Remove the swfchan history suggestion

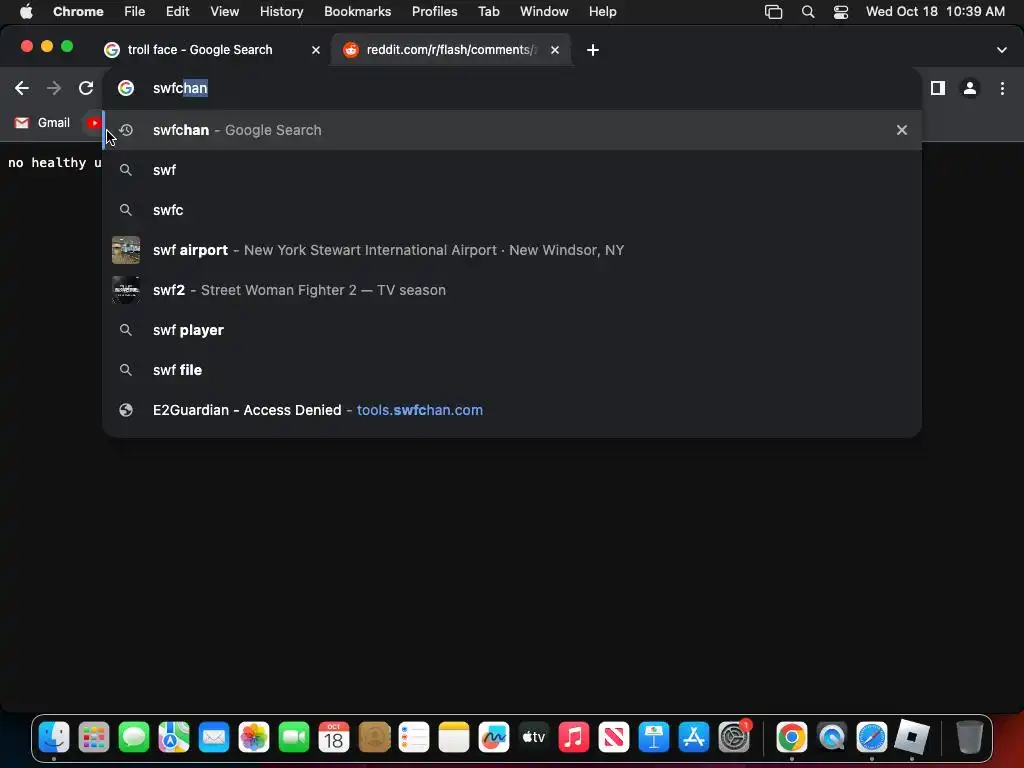point(901,130)
